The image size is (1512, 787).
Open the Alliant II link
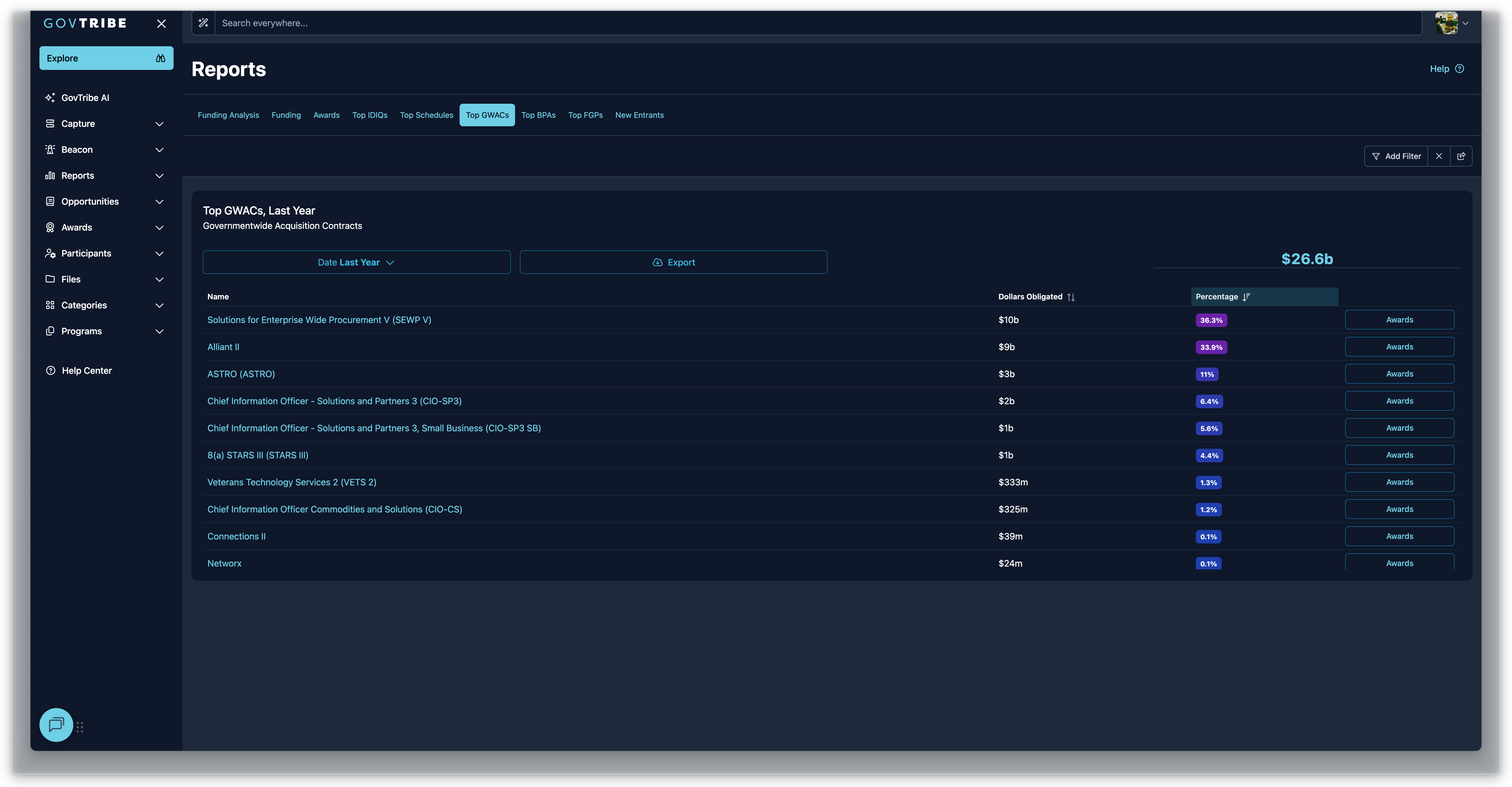tap(223, 347)
